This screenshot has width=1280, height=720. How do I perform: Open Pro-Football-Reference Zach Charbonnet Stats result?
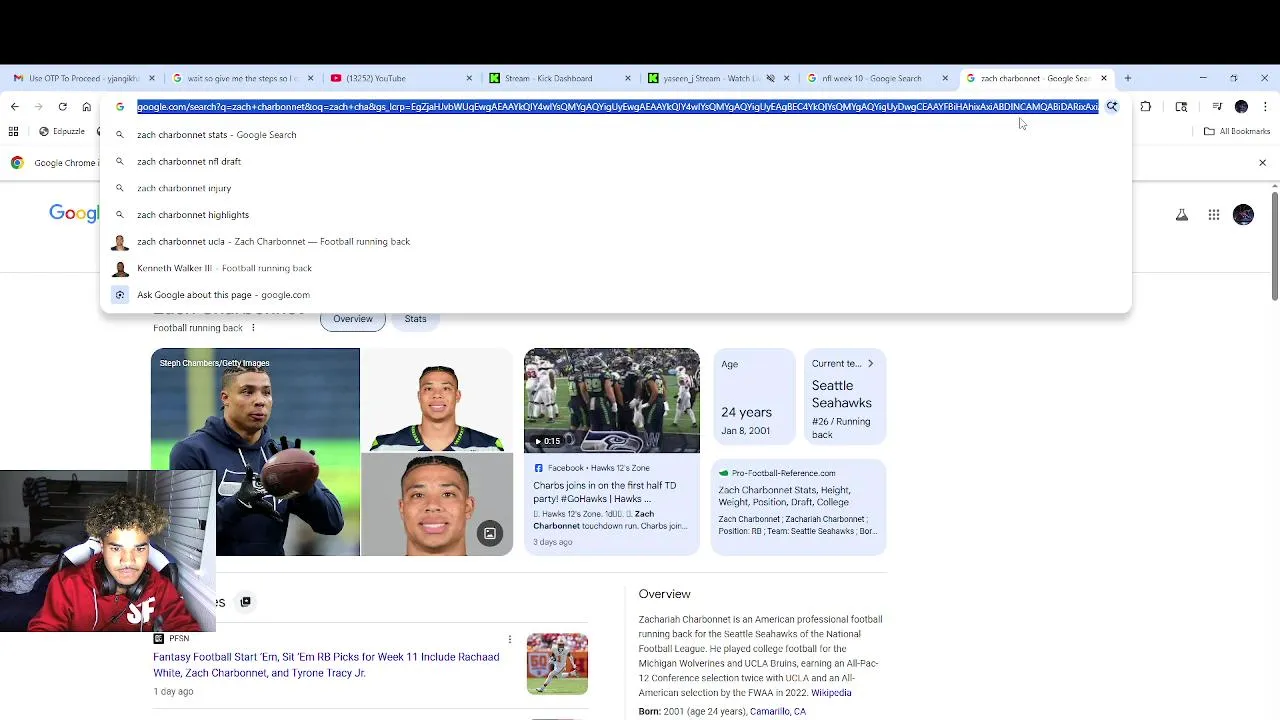(798, 508)
